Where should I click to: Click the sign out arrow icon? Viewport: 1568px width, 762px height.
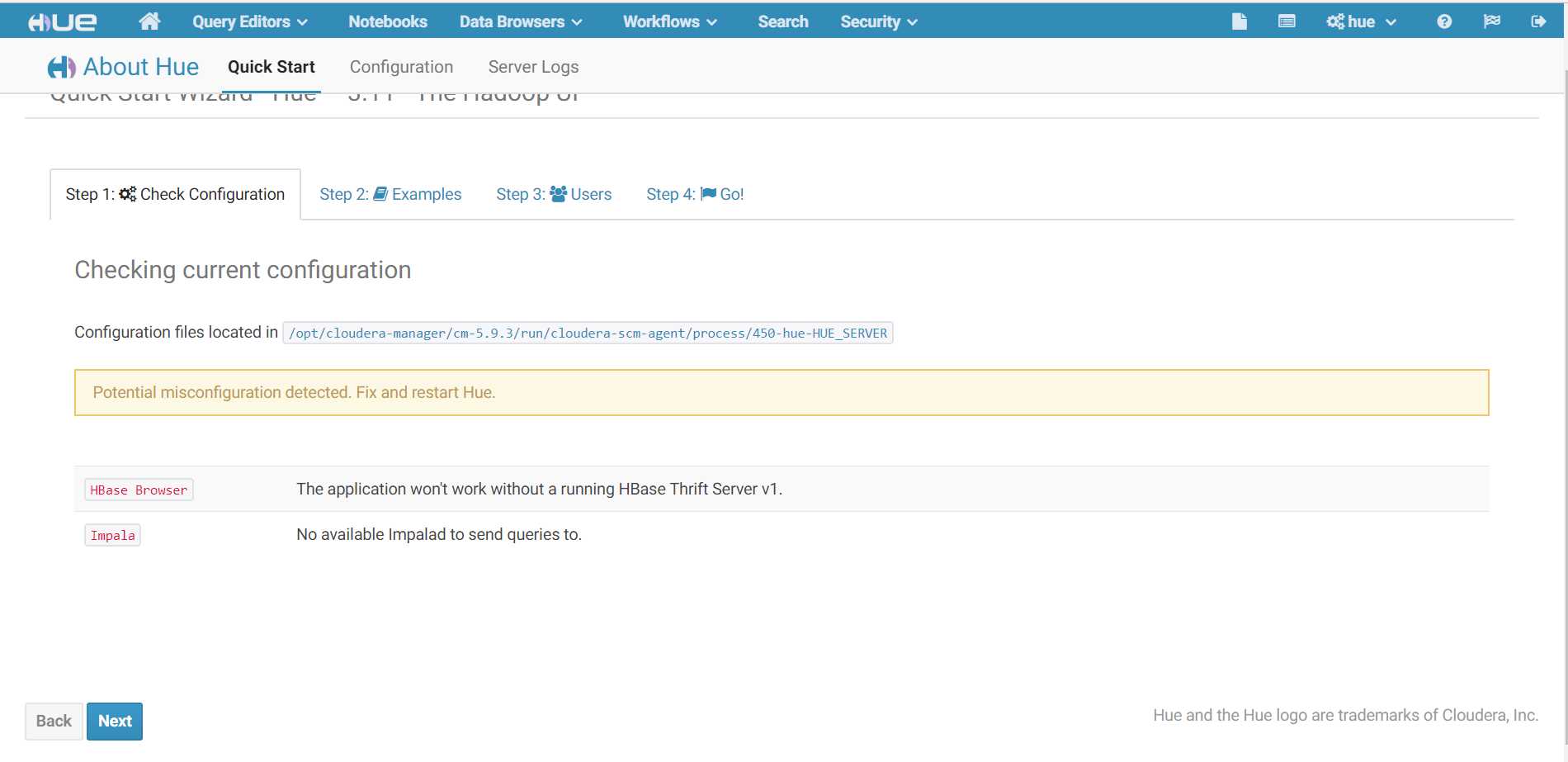[x=1538, y=21]
